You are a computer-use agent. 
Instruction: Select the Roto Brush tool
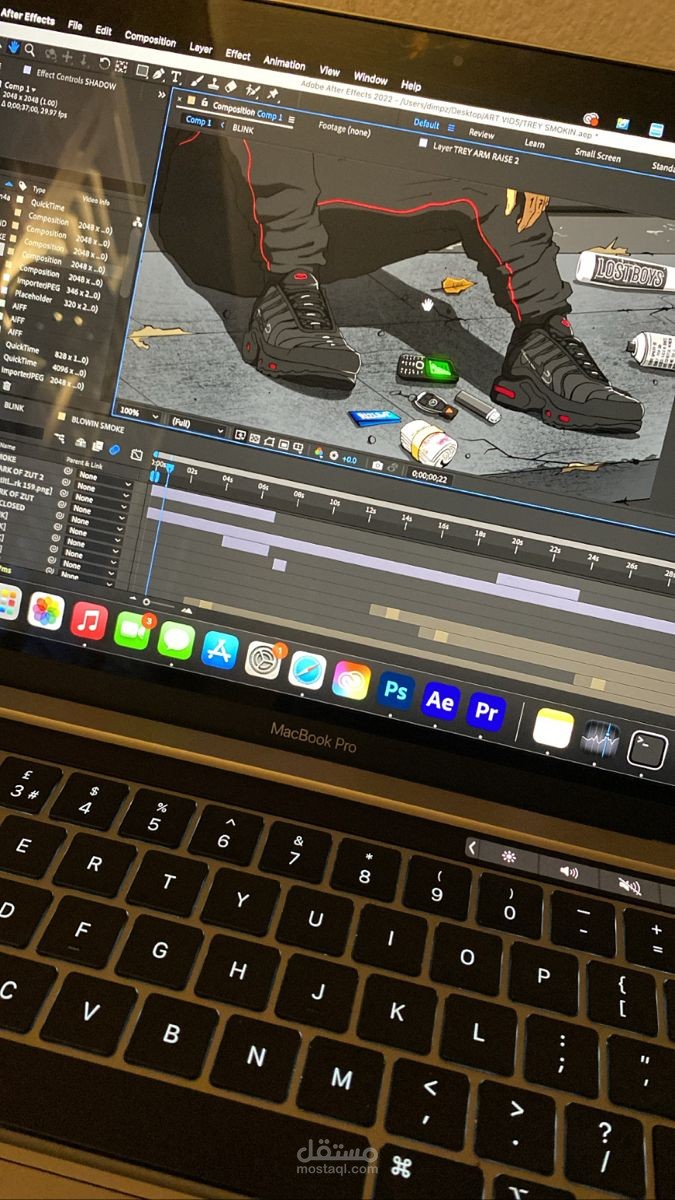point(251,90)
